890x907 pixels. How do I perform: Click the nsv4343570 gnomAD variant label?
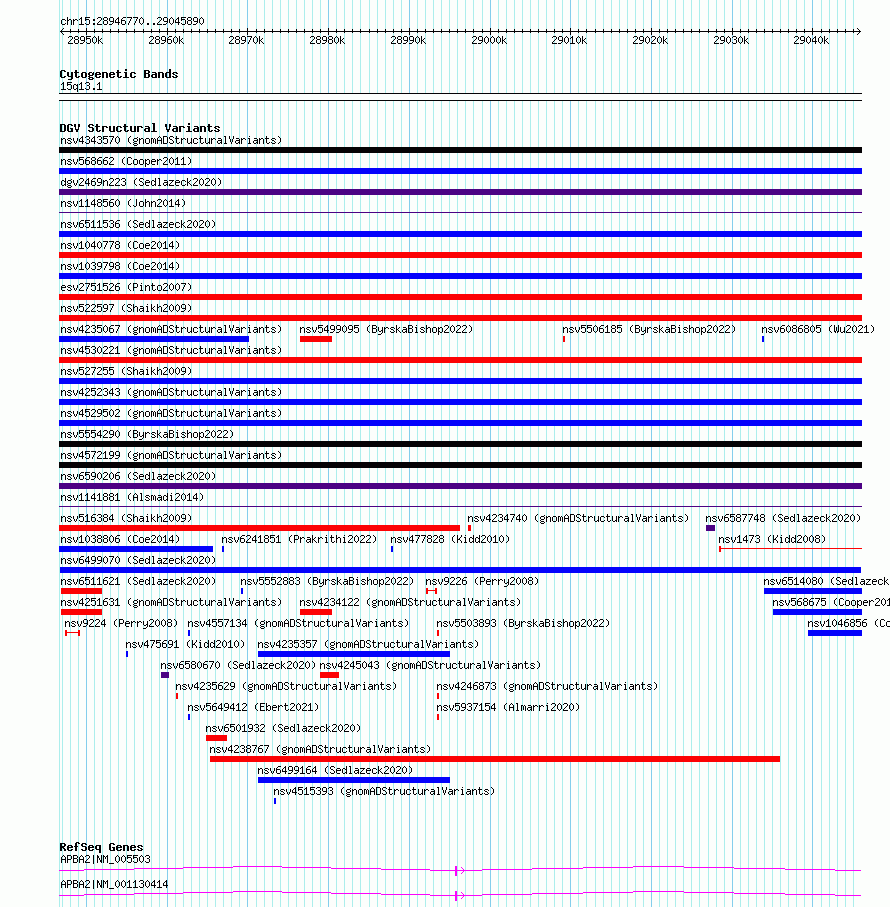[x=171, y=141]
